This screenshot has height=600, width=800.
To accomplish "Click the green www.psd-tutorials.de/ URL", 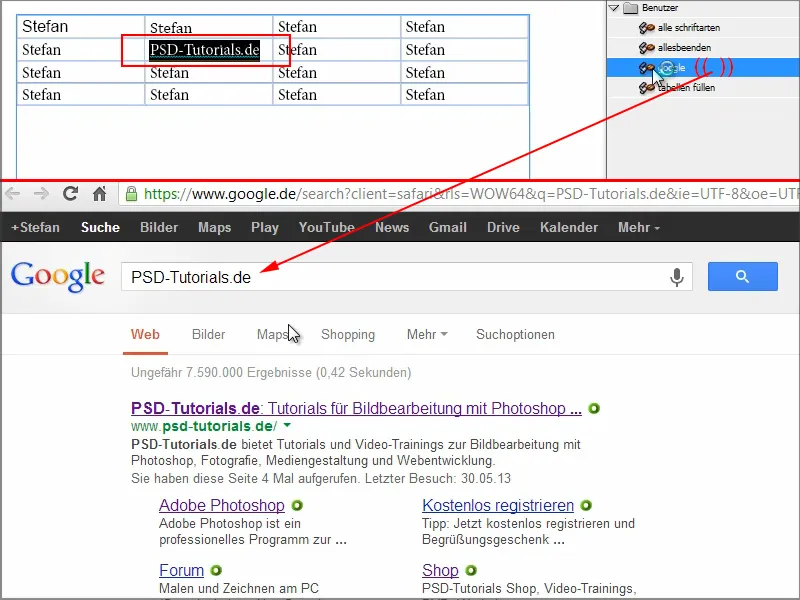I will pyautogui.click(x=204, y=426).
